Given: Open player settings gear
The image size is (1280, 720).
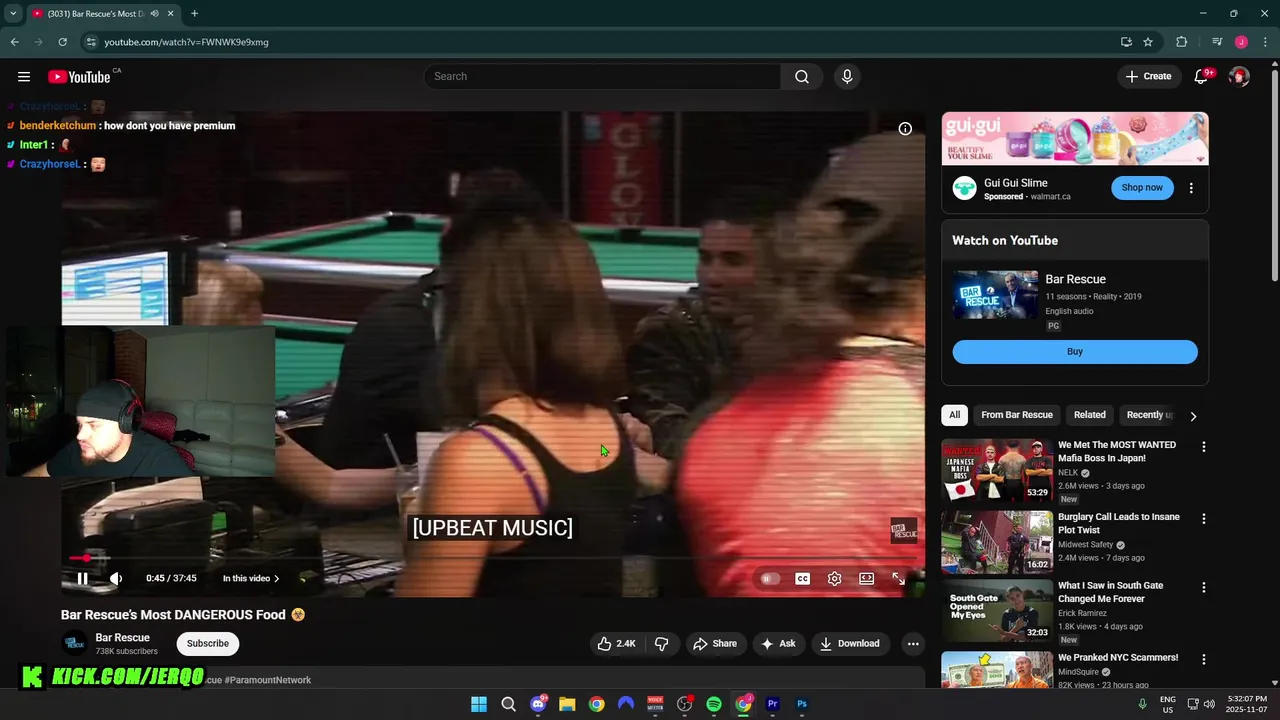Looking at the screenshot, I should [834, 578].
